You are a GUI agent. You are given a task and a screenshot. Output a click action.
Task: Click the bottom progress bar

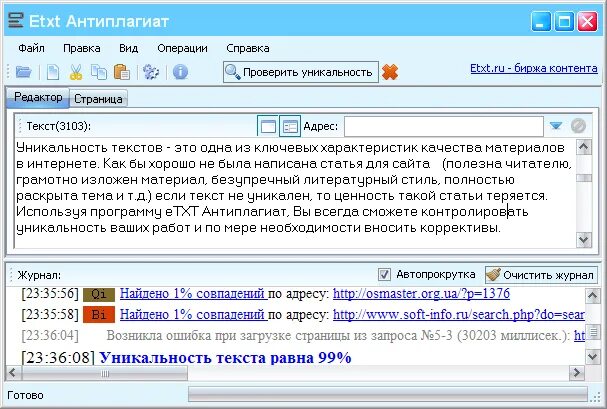pos(388,395)
